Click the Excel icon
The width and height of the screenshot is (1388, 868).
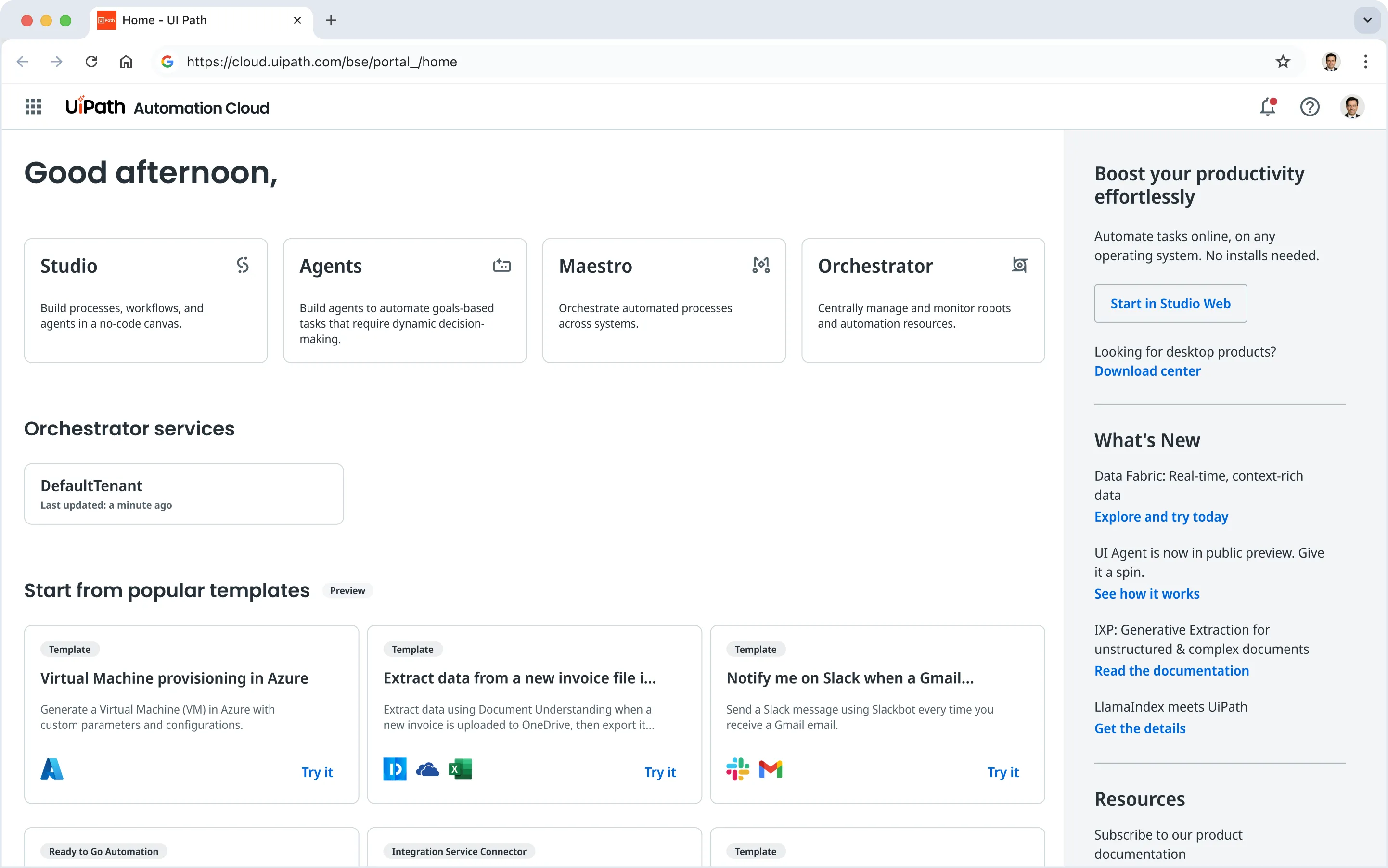(x=461, y=769)
